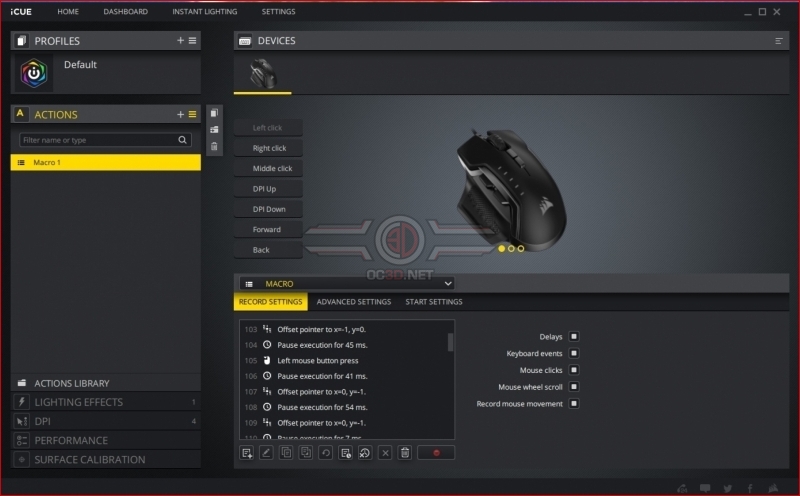Select event 105 Left mouse button press

pyautogui.click(x=344, y=360)
